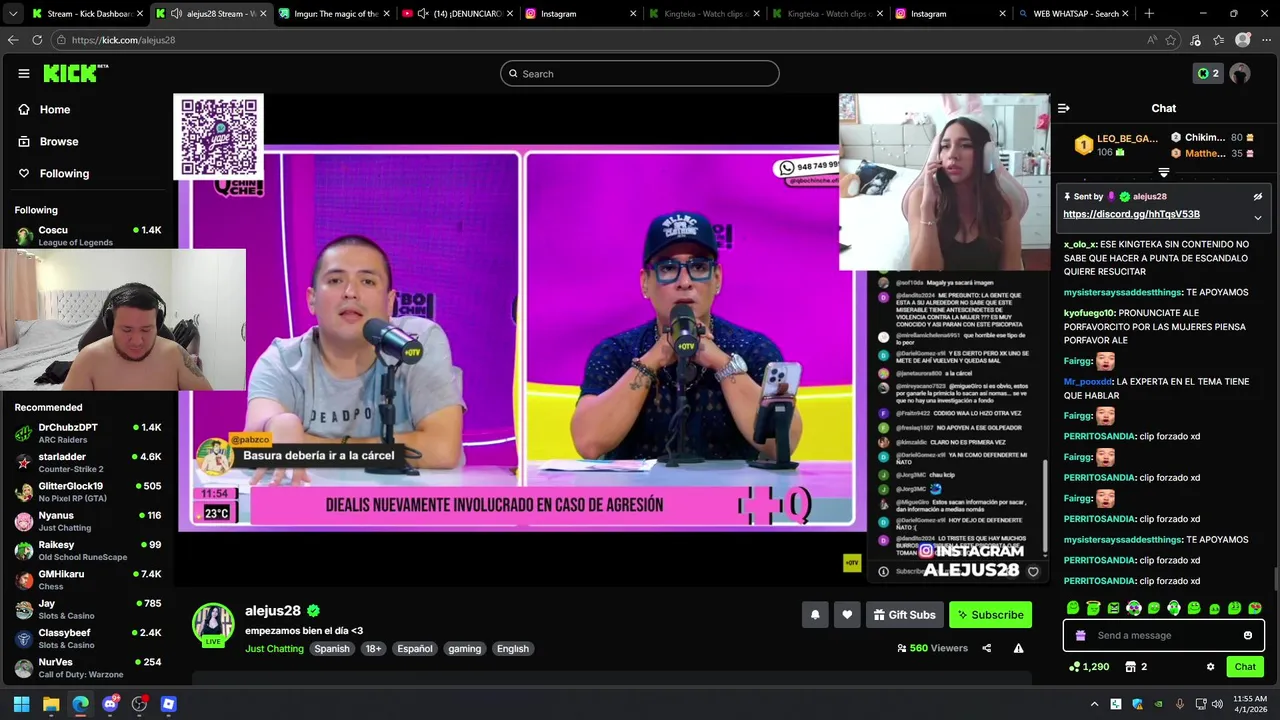Click the Just Chatting category link
The image size is (1280, 720).
point(274,648)
